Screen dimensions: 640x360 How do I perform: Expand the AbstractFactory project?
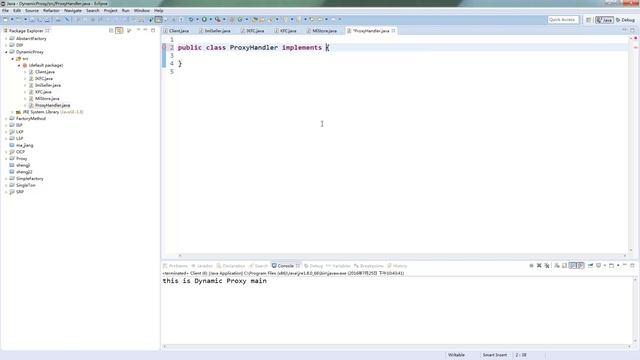(6, 38)
